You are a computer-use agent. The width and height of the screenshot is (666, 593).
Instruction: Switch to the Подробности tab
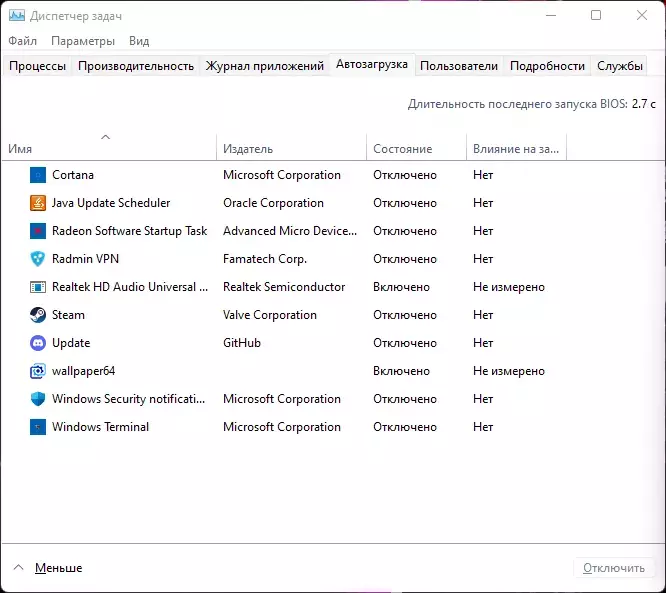[x=547, y=66]
